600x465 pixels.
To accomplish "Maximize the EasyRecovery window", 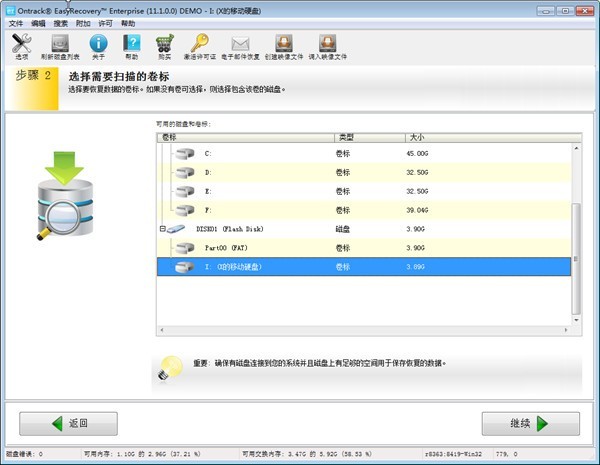I will click(x=565, y=11).
